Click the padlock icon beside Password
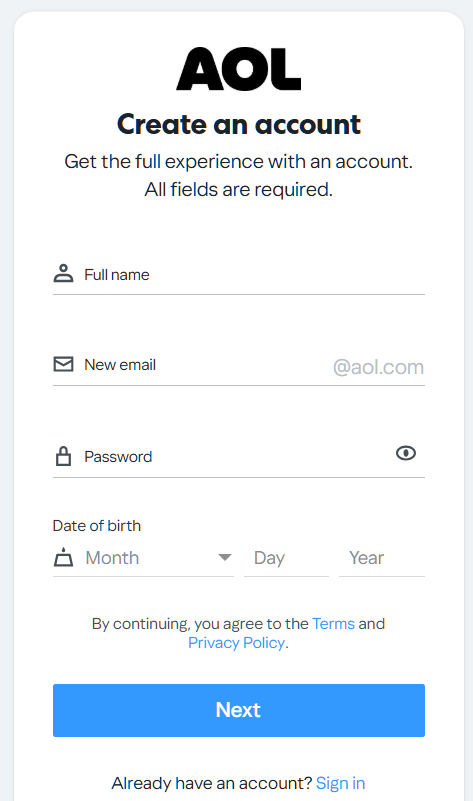The height and width of the screenshot is (801, 473). [63, 456]
